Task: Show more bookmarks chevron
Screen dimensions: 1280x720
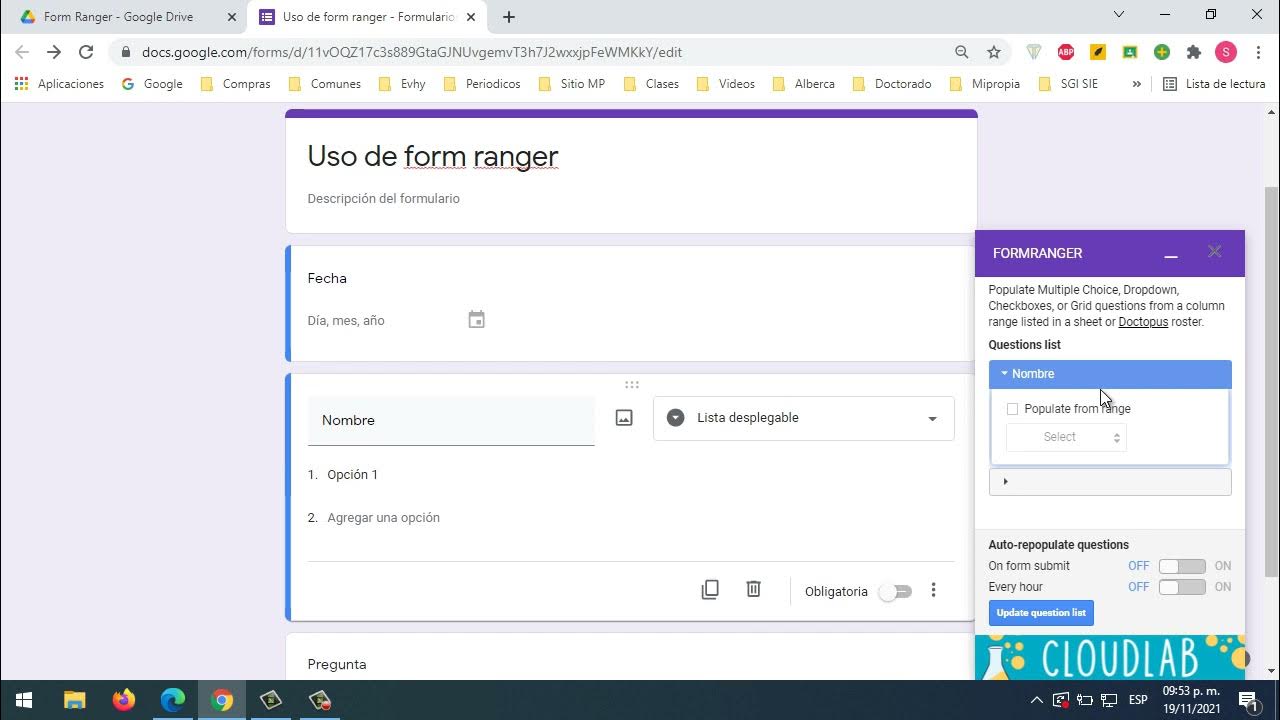Action: tap(1136, 84)
